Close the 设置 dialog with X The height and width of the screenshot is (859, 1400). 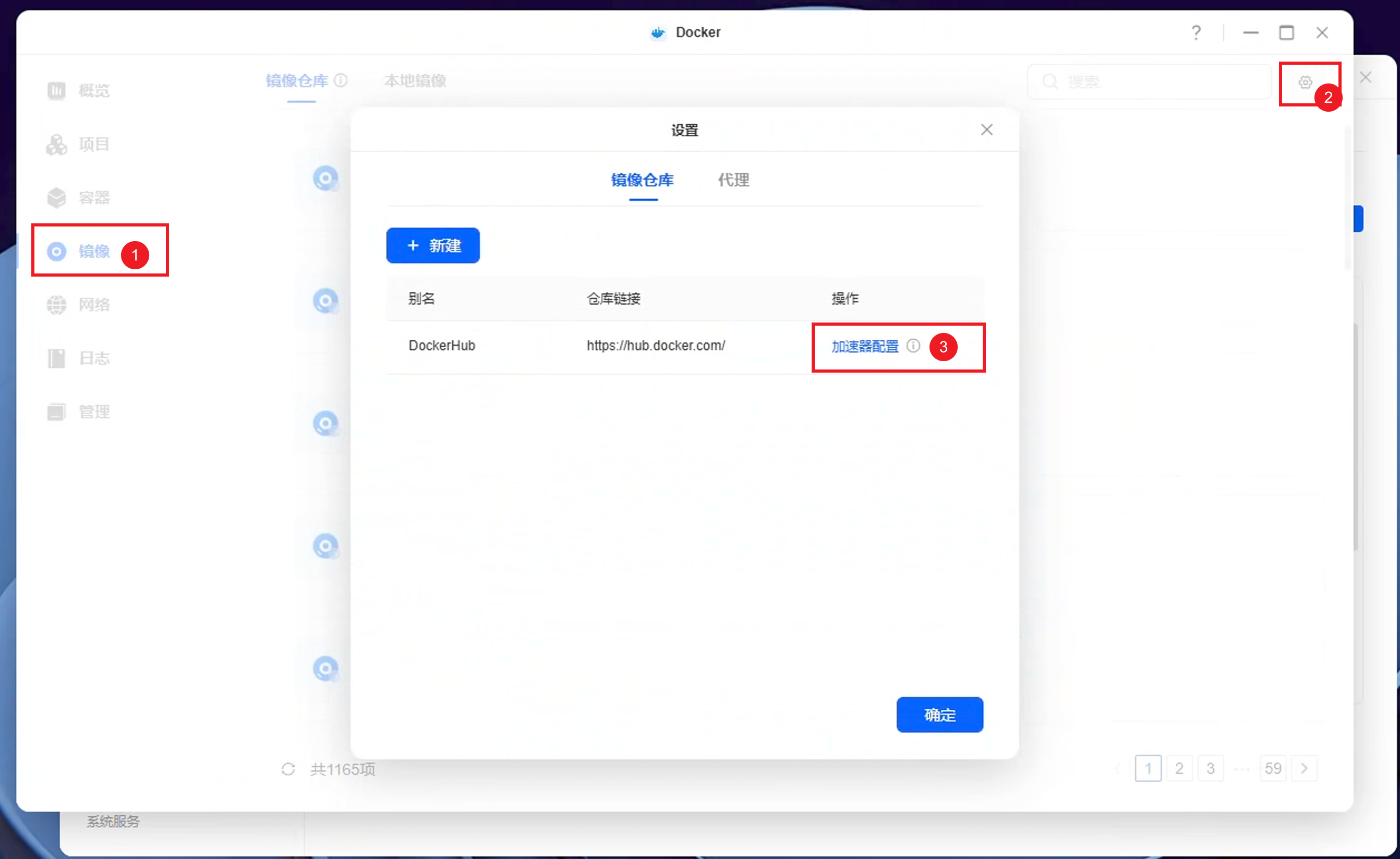coord(986,129)
